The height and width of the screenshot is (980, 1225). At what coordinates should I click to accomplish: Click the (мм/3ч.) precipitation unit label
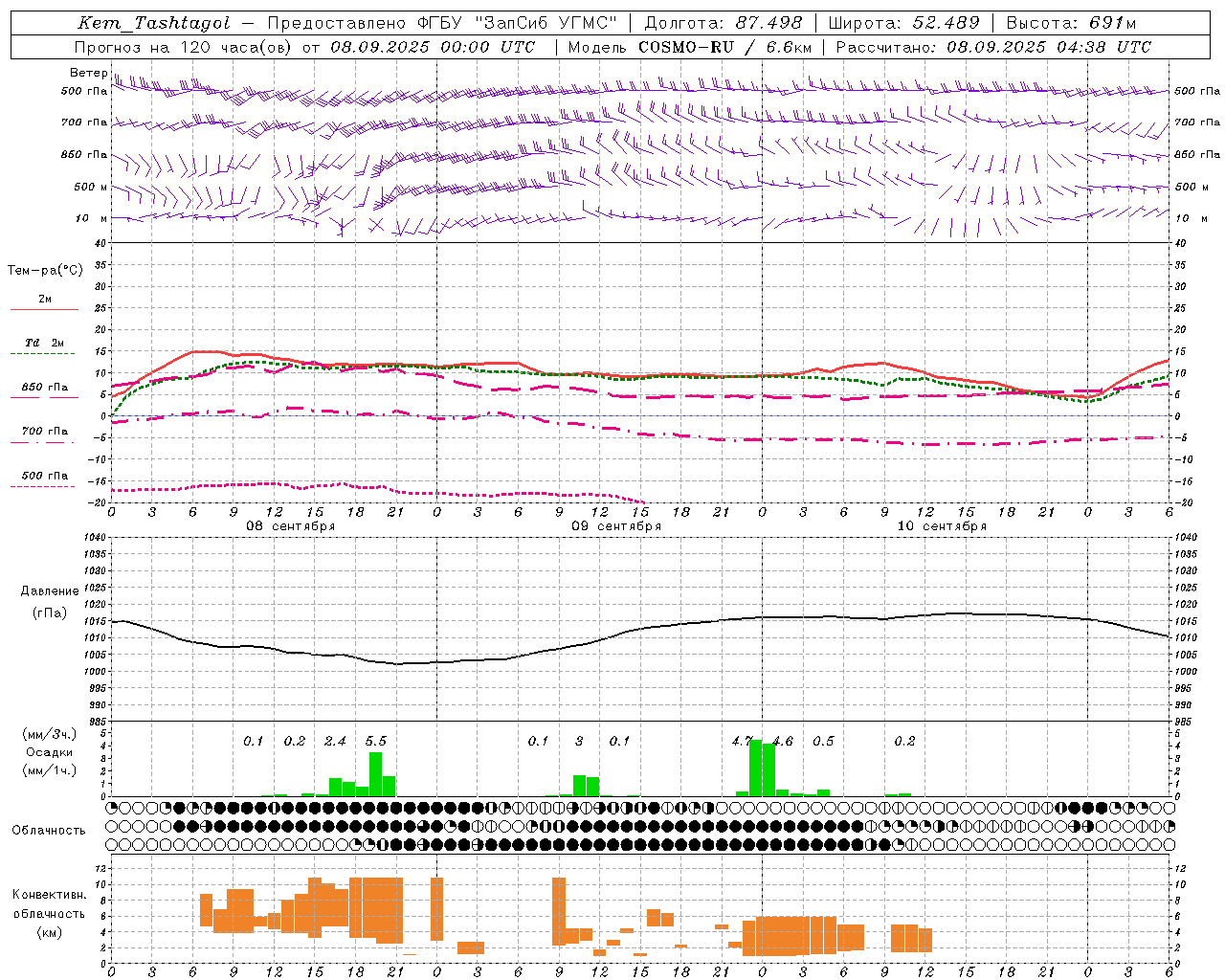50,734
